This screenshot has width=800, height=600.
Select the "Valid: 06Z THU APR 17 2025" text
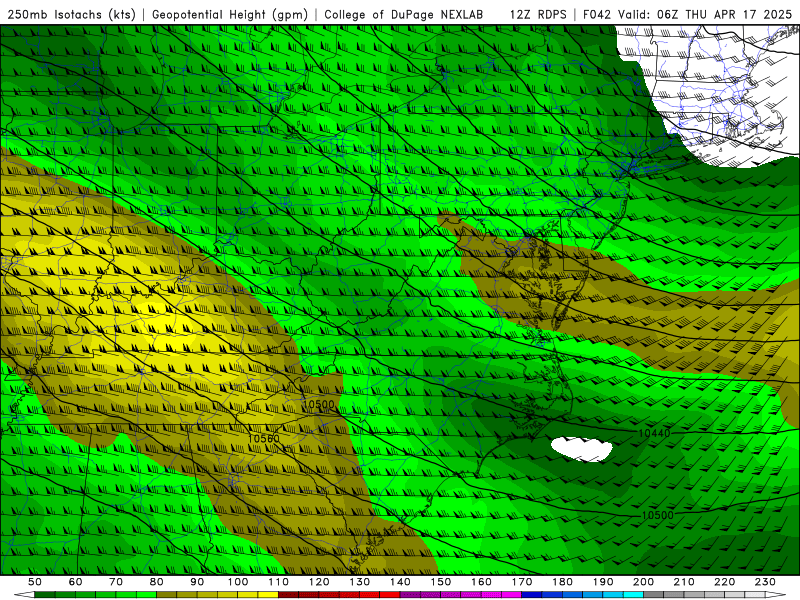705,15
